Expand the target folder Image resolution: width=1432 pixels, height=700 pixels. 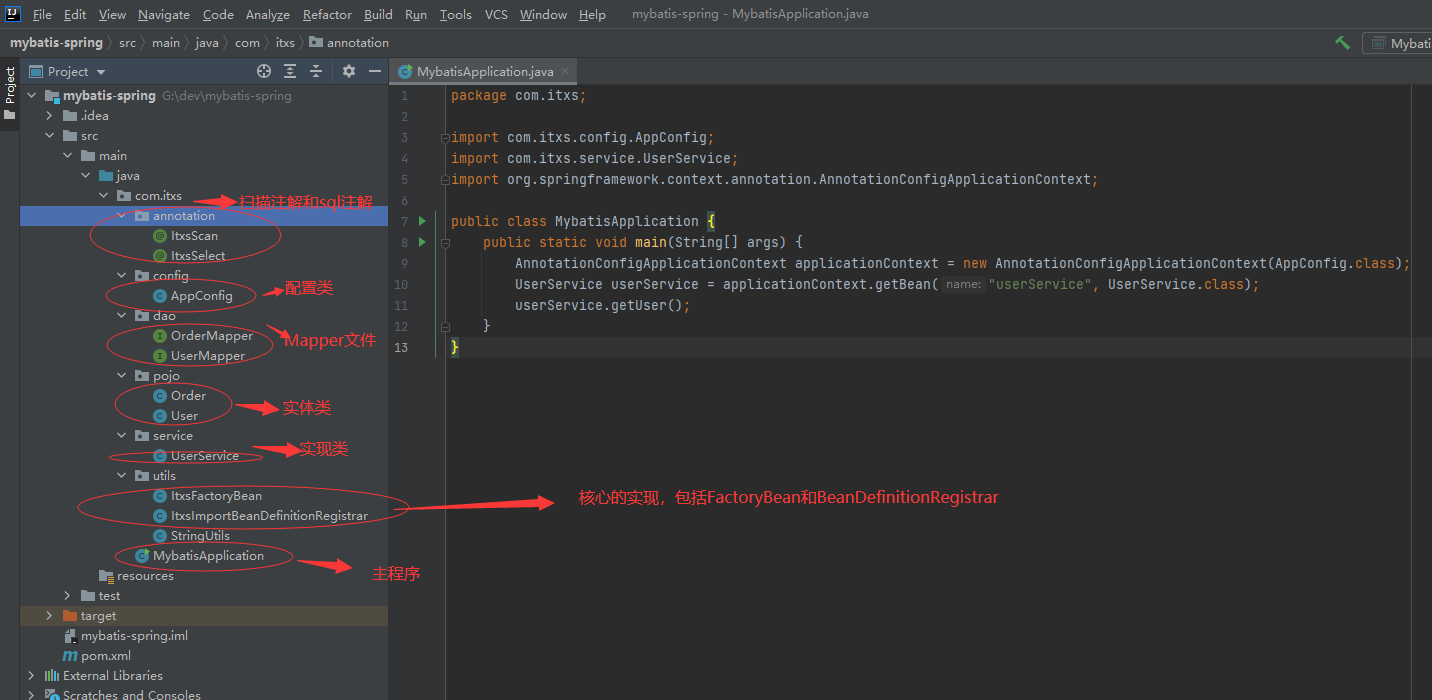point(49,616)
